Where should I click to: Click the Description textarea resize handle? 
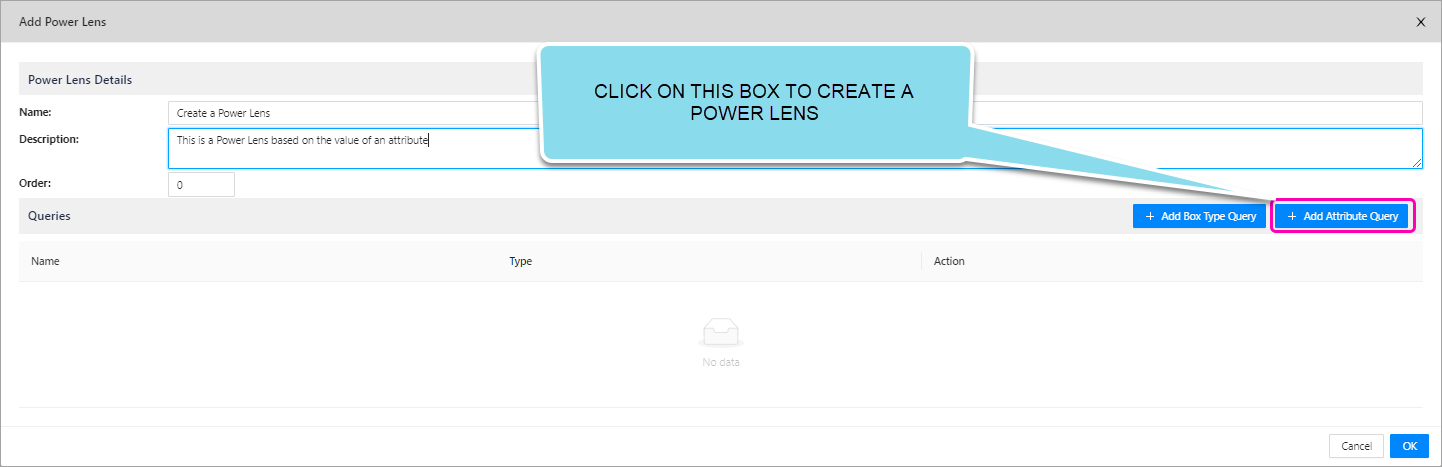click(1416, 163)
